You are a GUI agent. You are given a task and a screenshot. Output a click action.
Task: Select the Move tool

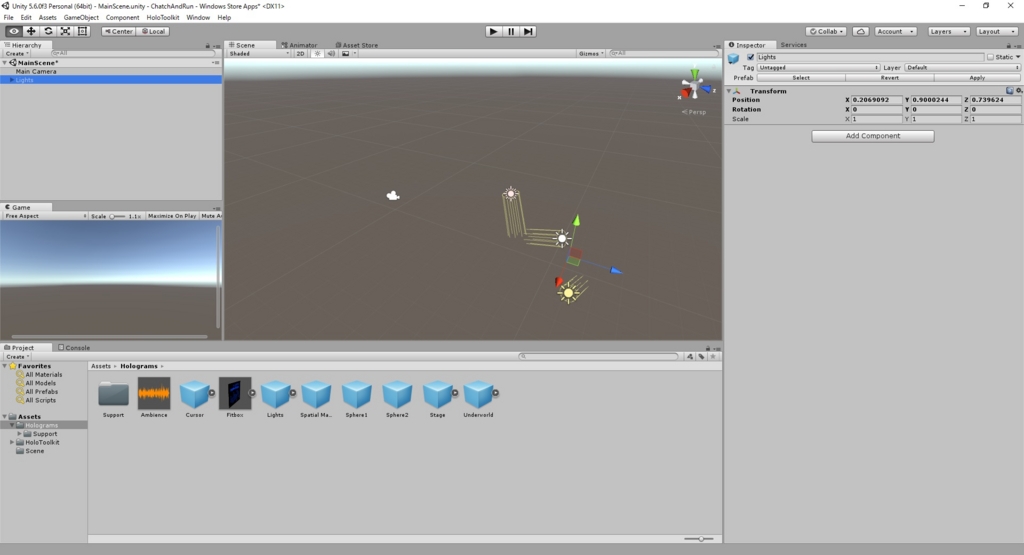pyautogui.click(x=31, y=31)
